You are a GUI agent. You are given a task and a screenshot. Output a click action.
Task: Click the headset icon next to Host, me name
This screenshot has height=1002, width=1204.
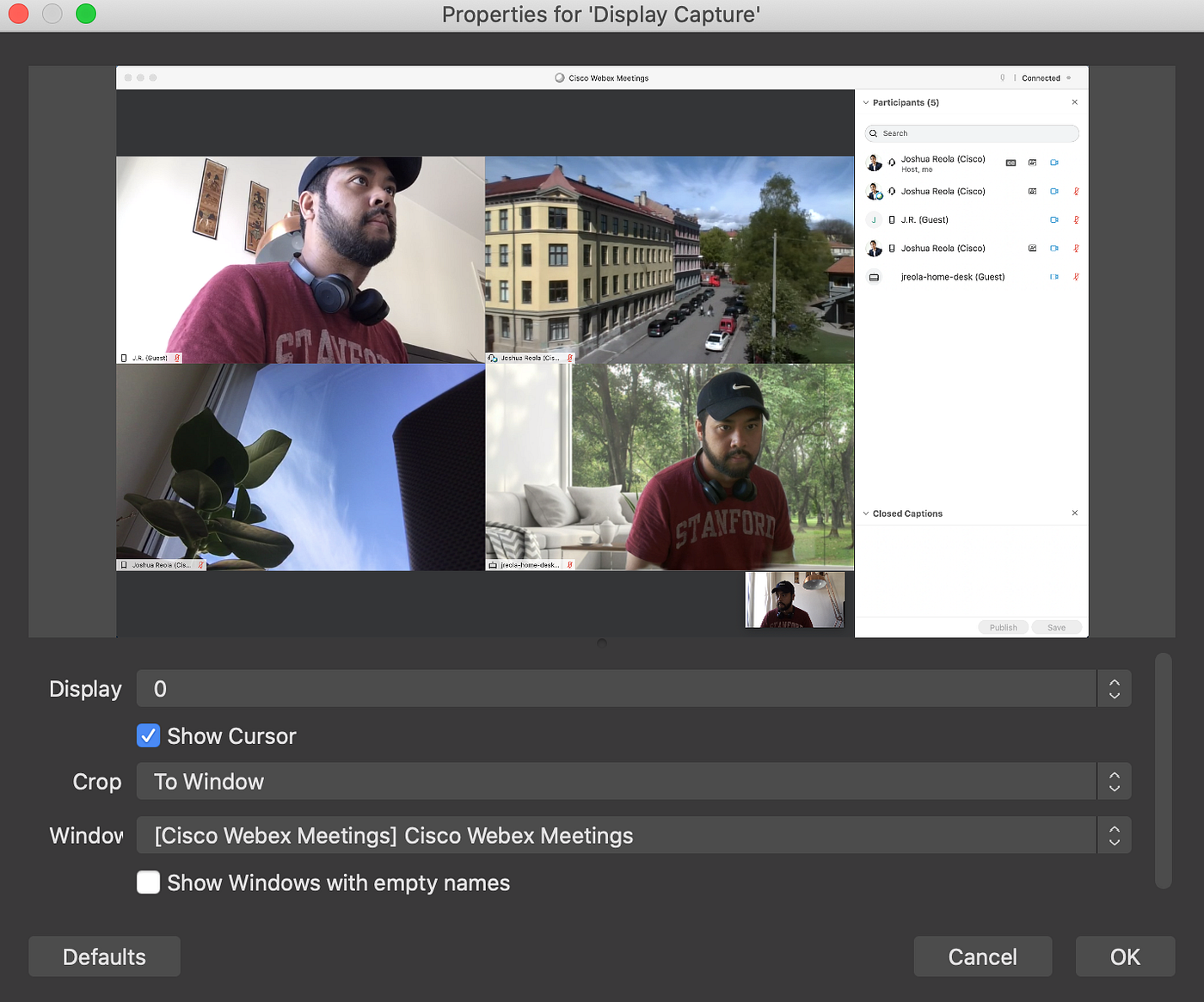[x=892, y=163]
